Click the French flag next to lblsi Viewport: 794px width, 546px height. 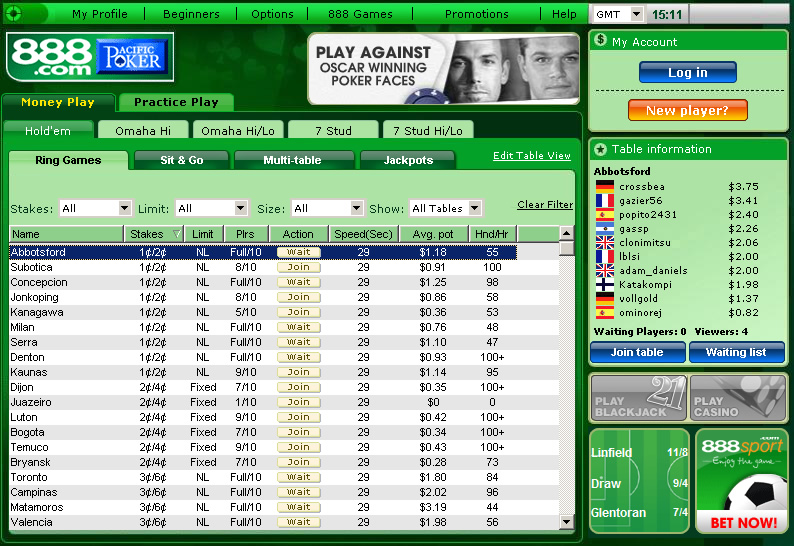pos(605,256)
